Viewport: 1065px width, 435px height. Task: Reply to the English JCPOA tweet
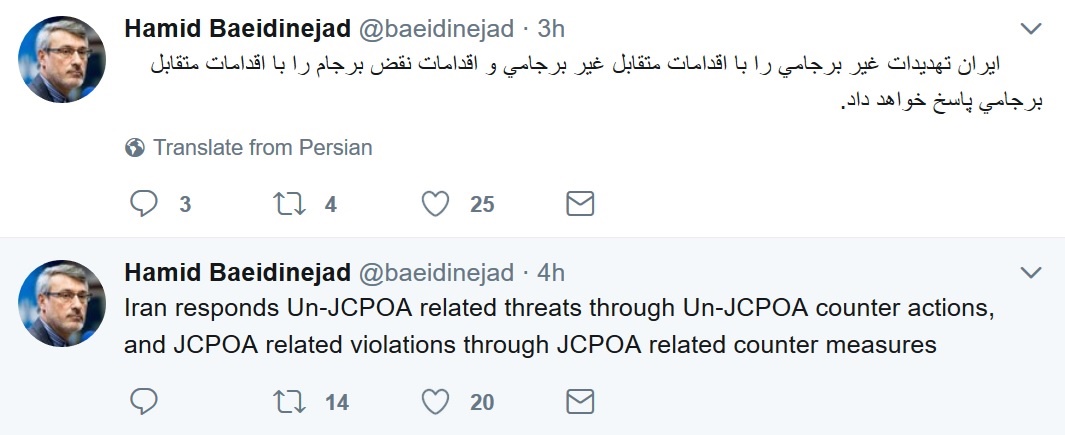click(143, 402)
